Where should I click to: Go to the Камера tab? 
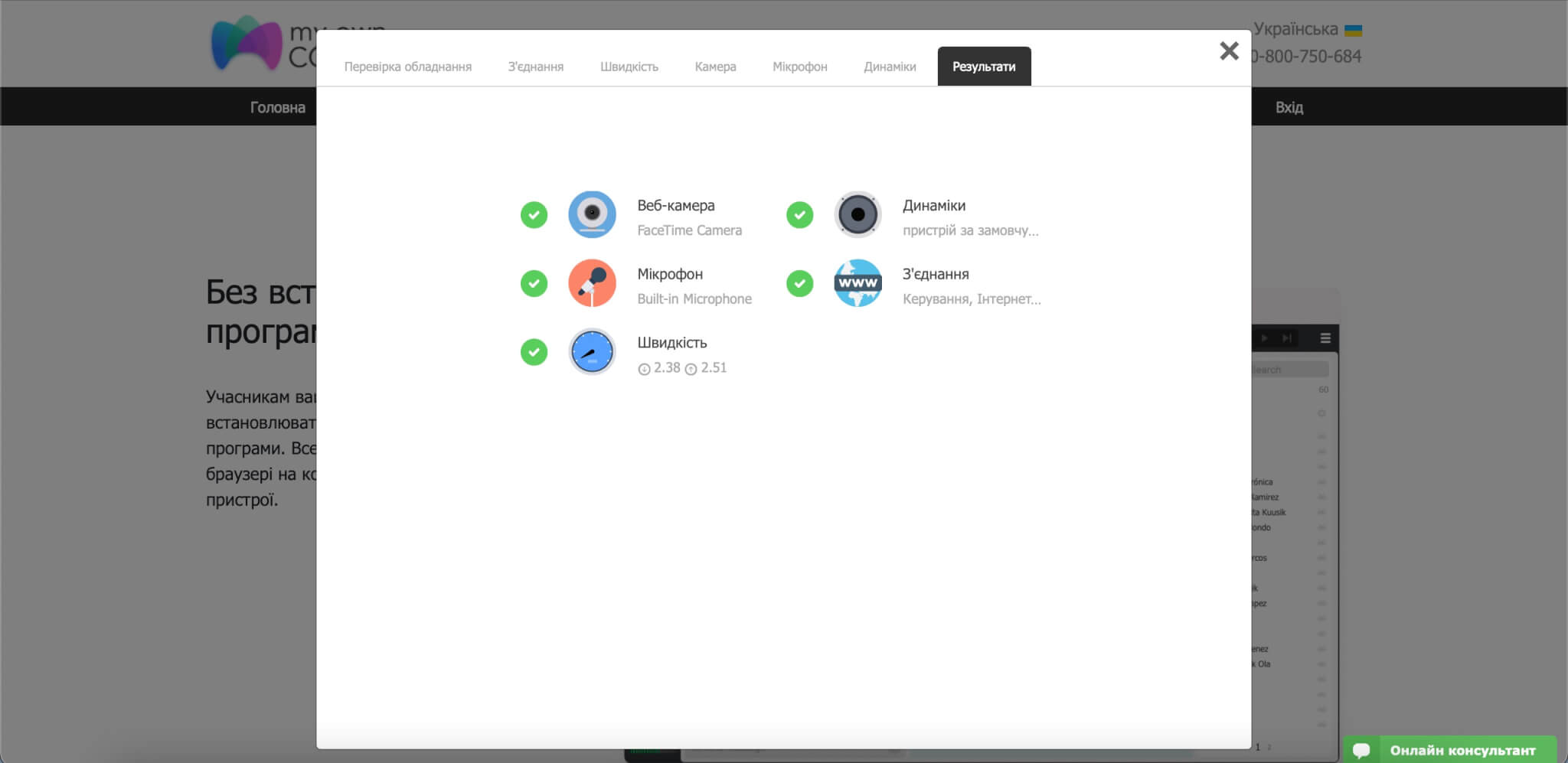715,67
